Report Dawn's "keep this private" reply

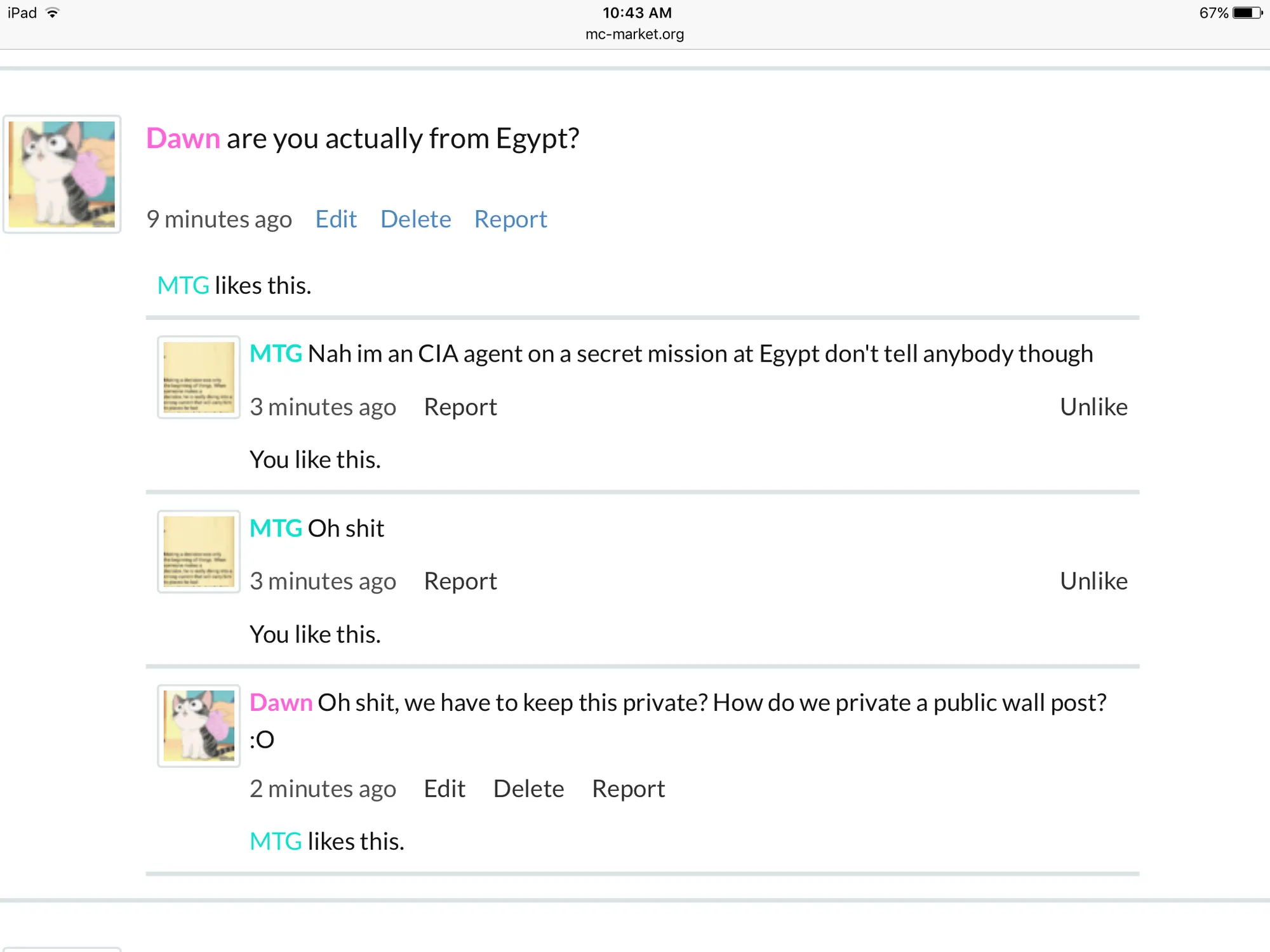click(628, 789)
